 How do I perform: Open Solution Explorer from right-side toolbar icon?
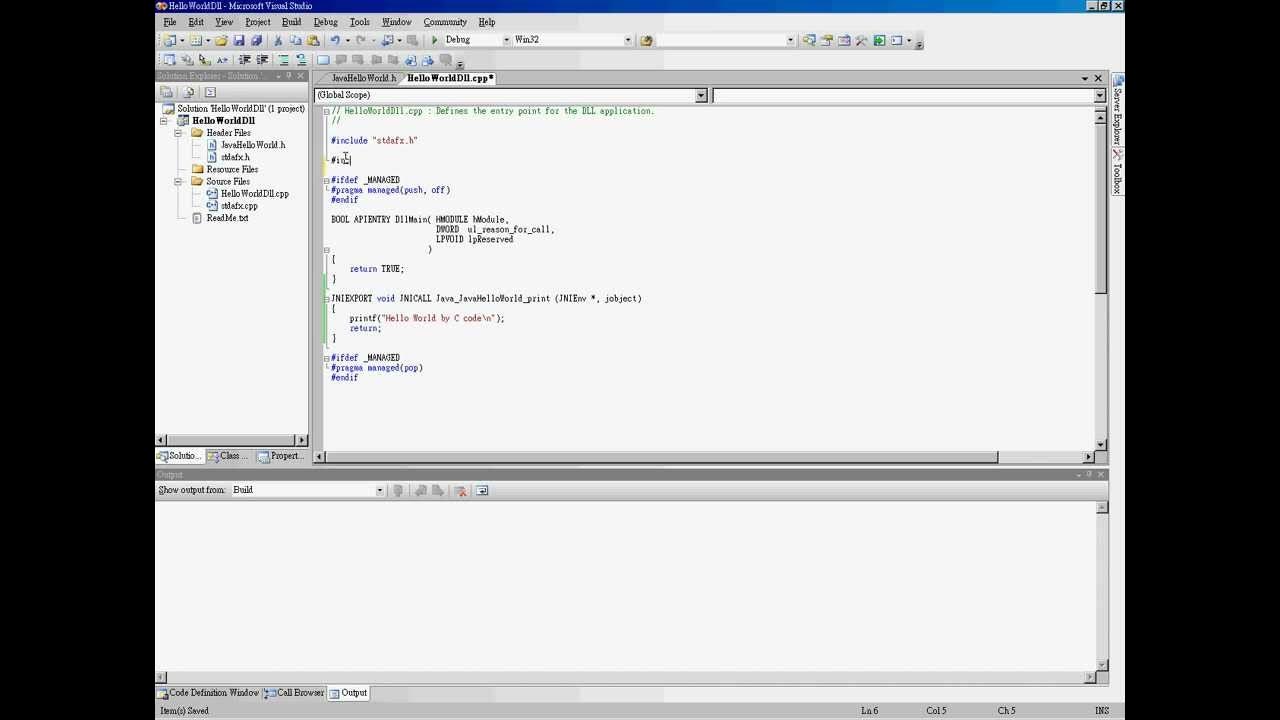tap(809, 40)
